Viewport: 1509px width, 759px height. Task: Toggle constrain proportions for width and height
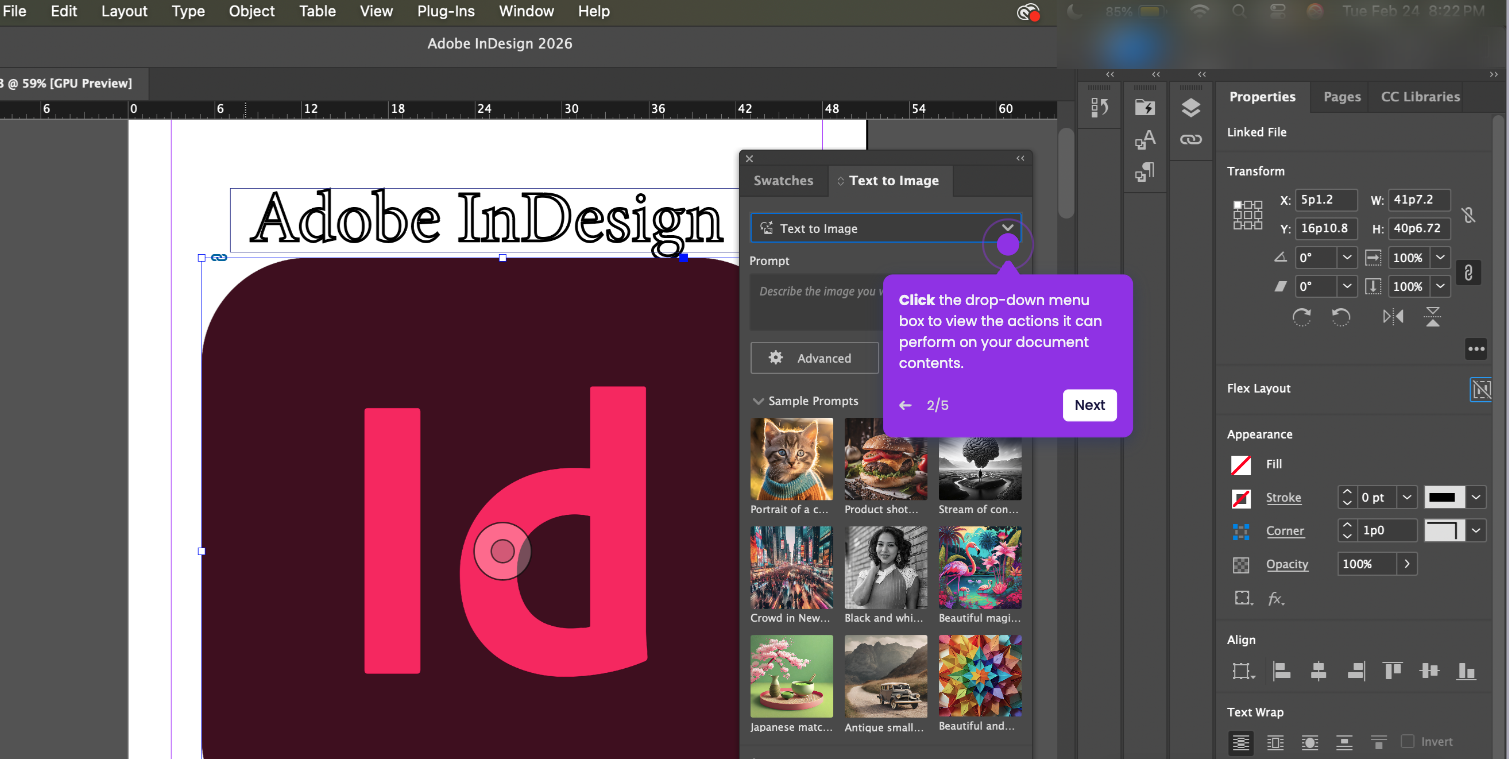[1468, 214]
